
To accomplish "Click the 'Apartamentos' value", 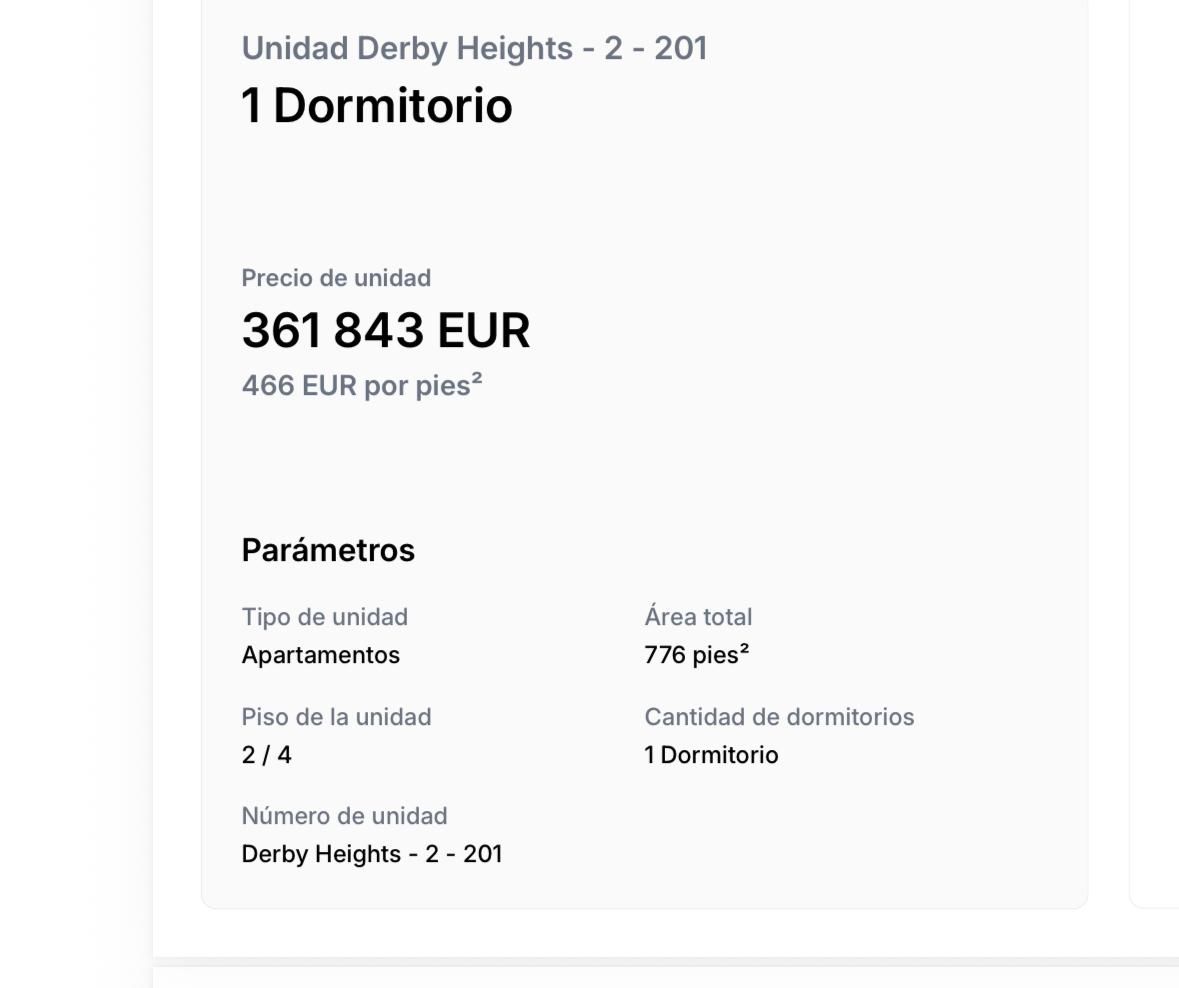I will click(x=320, y=655).
